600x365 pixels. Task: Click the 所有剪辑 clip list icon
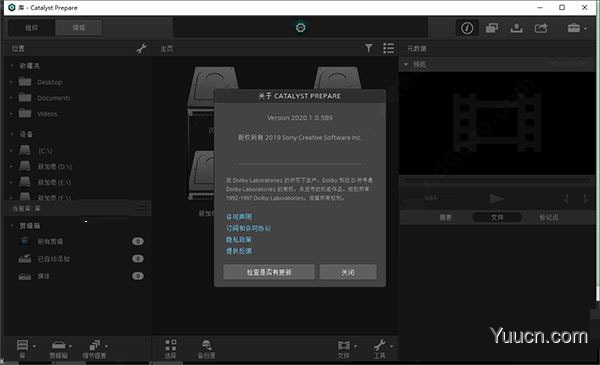25,241
